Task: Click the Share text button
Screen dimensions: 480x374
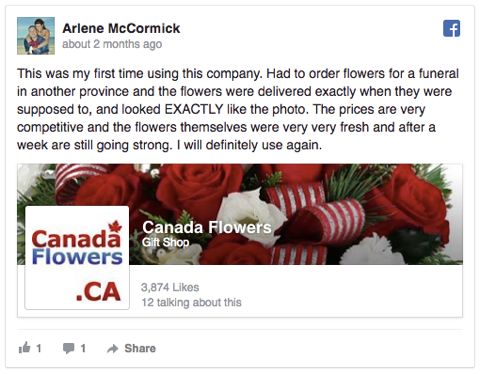Action: 140,348
